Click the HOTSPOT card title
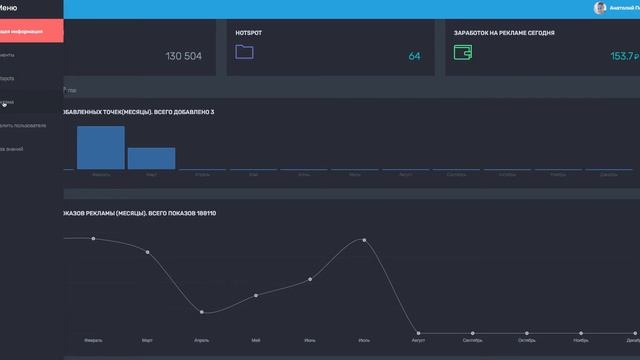 249,33
